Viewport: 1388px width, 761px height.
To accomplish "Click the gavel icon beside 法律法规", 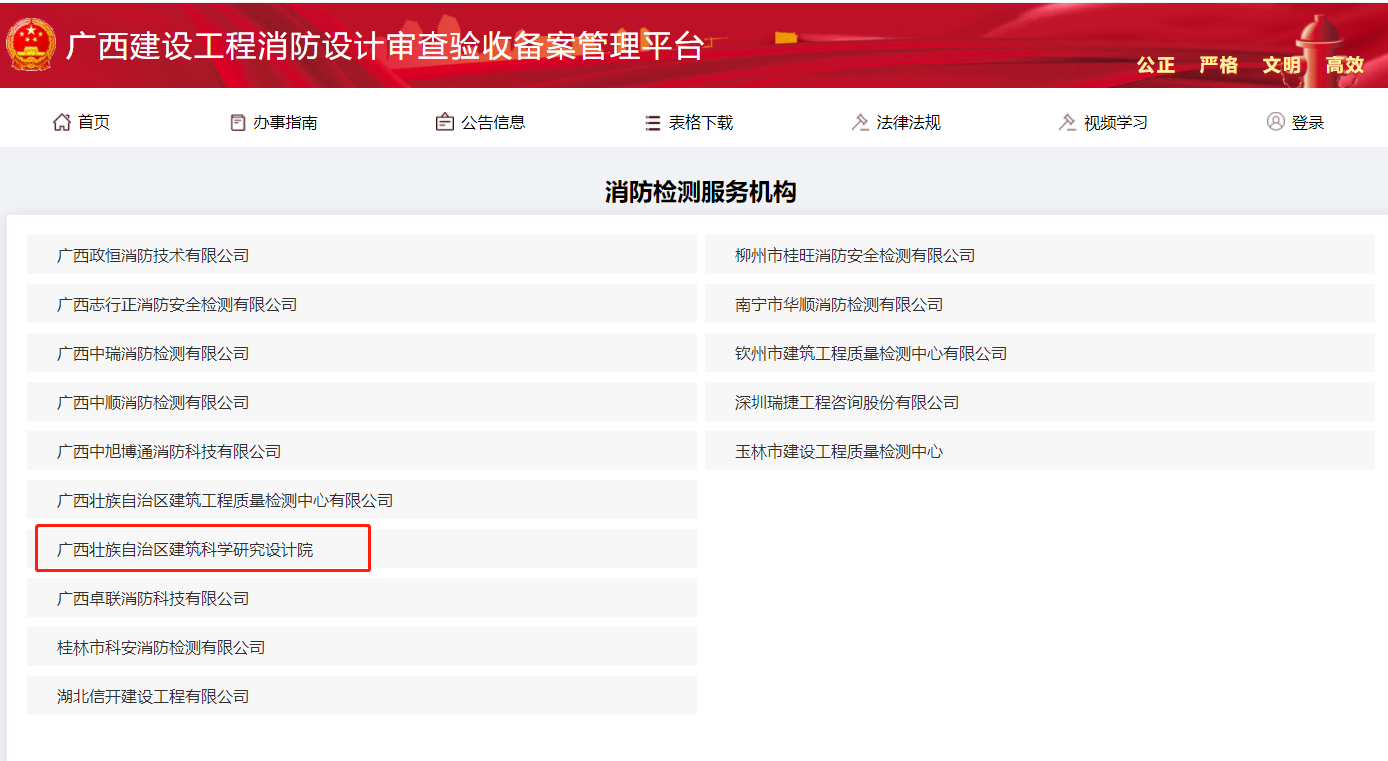I will (x=860, y=122).
